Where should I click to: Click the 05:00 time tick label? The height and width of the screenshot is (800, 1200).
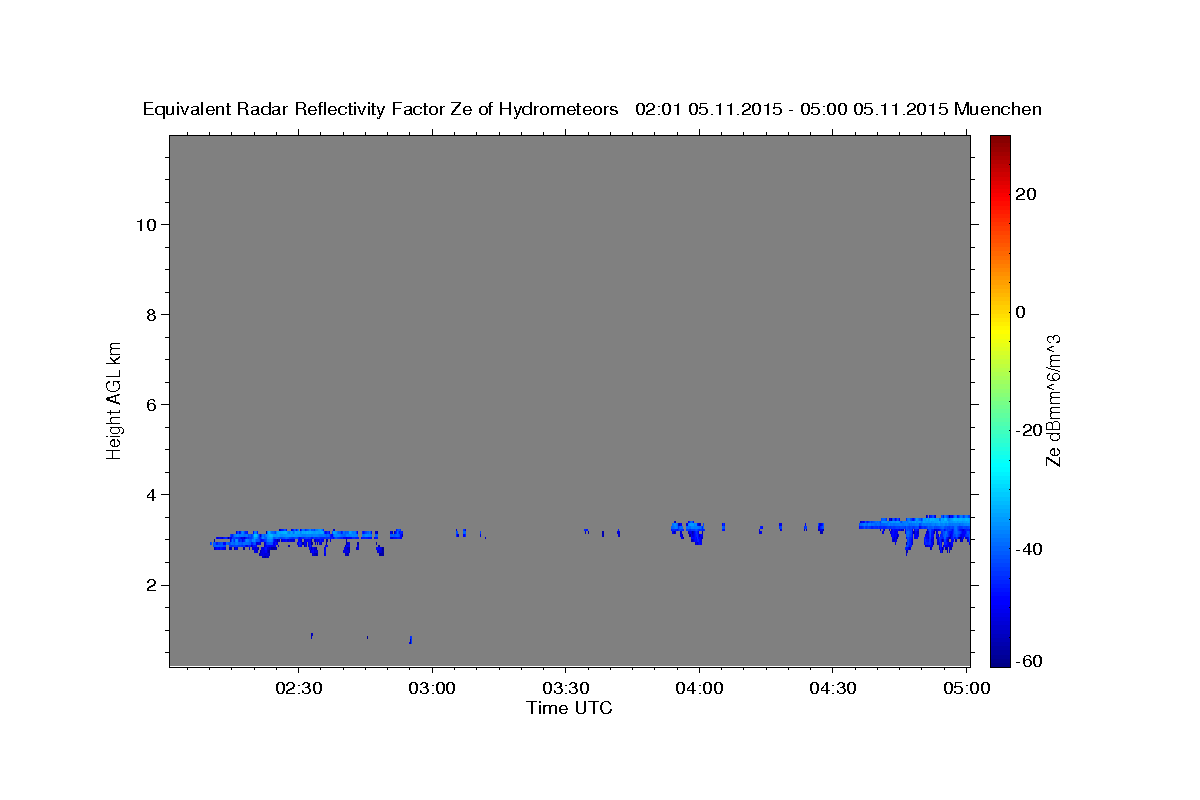(x=966, y=688)
